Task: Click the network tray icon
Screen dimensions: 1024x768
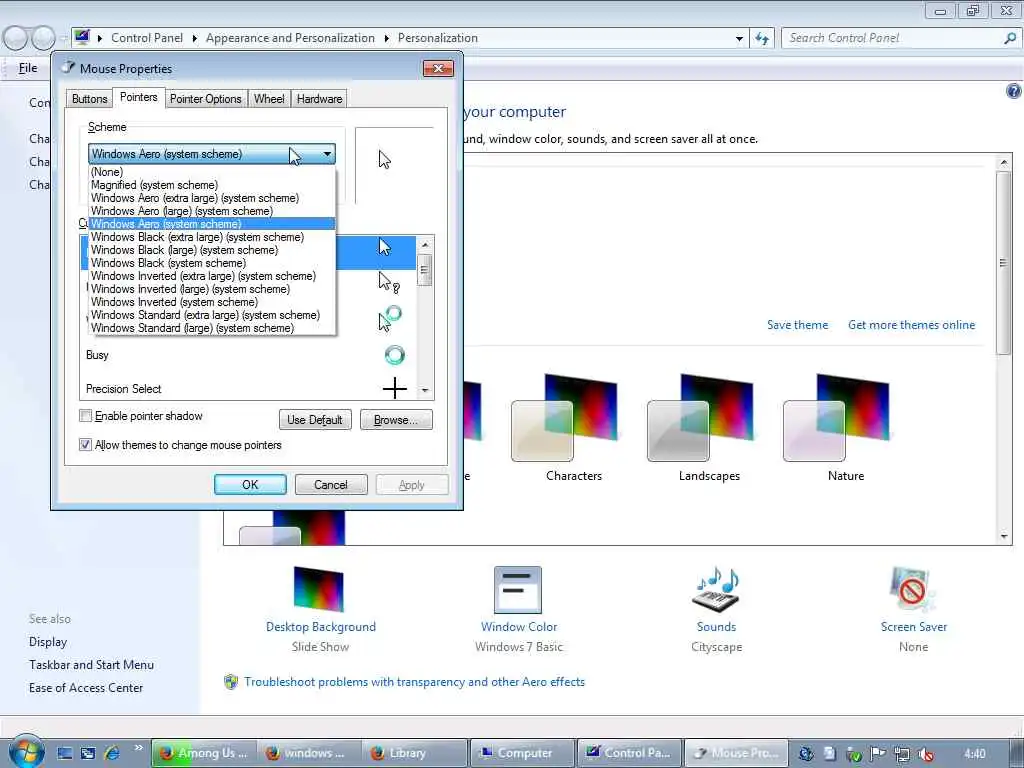Action: click(x=902, y=754)
